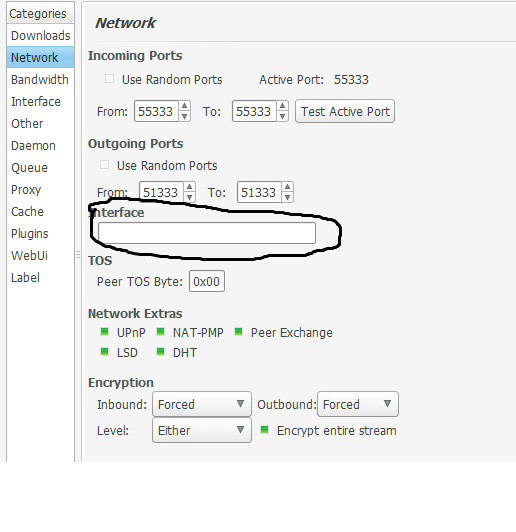The image size is (516, 532).
Task: Enable Use Random Ports for outgoing
Action: click(104, 165)
